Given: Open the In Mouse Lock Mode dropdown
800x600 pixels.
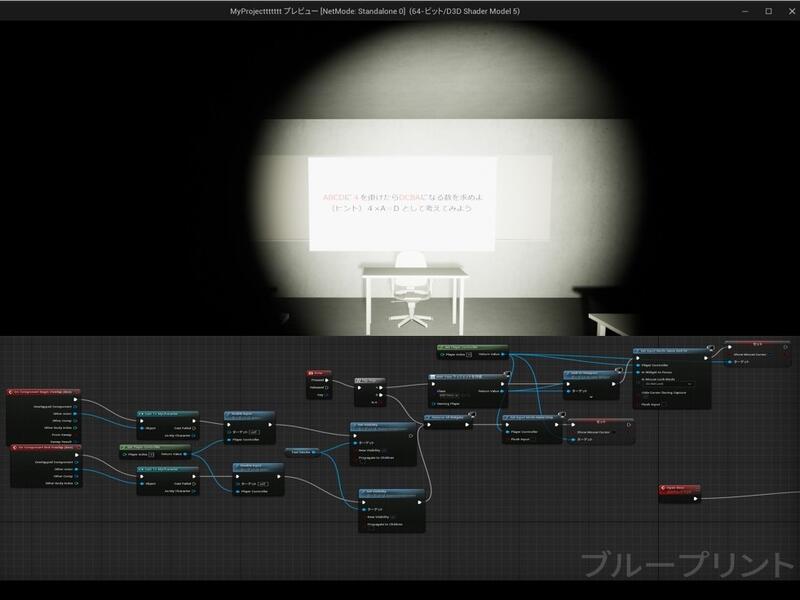Looking at the screenshot, I should click(x=667, y=383).
